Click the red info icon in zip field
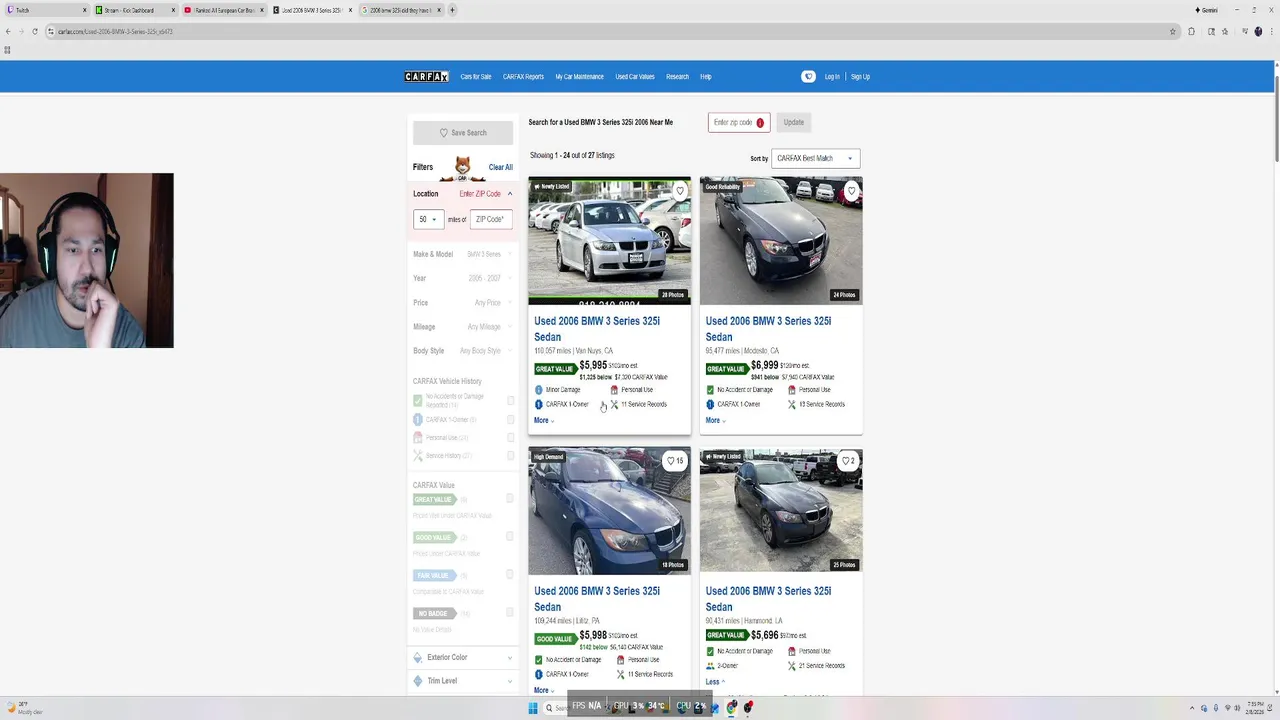Screen dimensions: 1280x720 (x=760, y=123)
